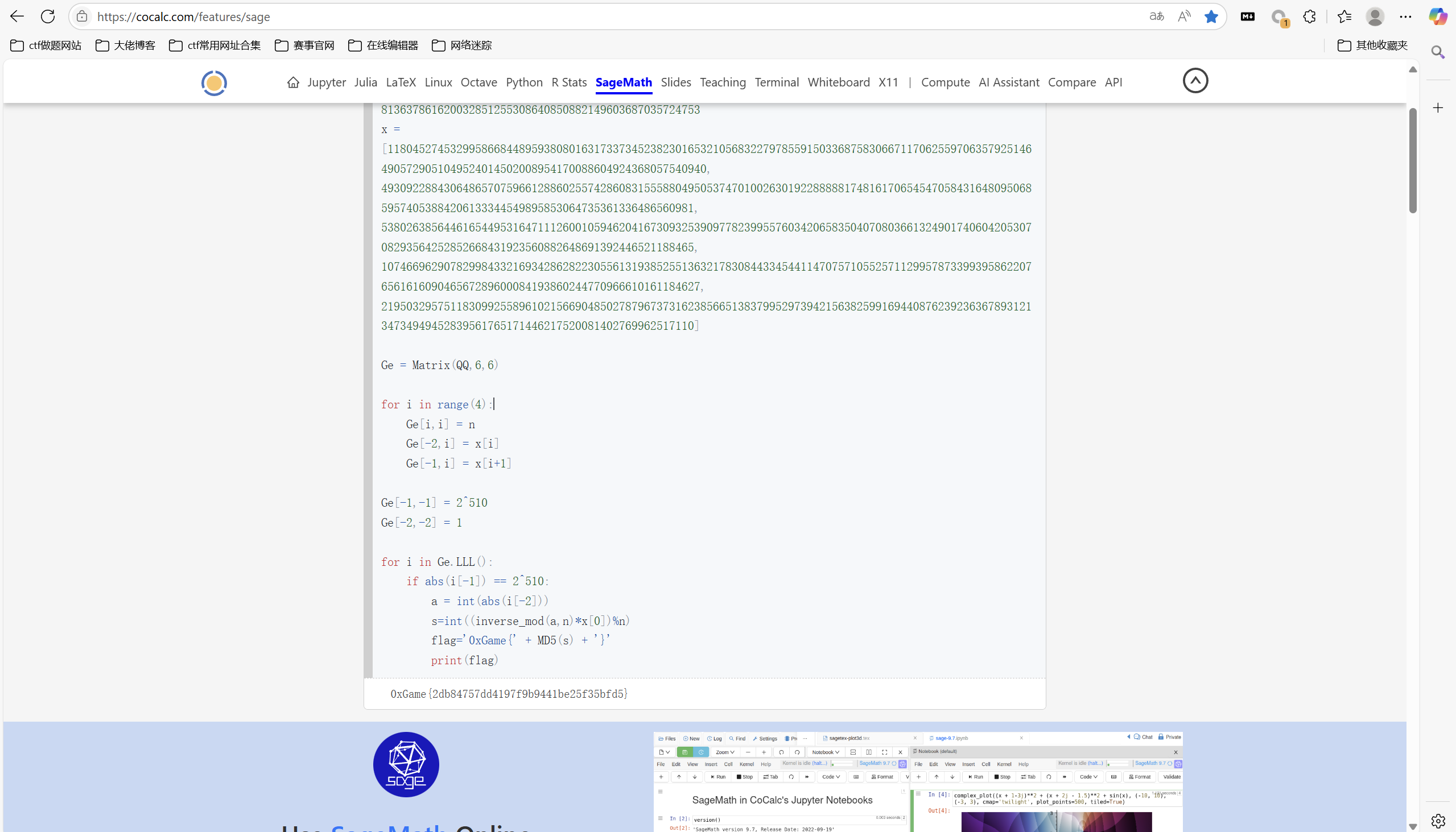Image resolution: width=1456 pixels, height=832 pixels.
Task: Select the SageMath nav item
Action: point(624,82)
